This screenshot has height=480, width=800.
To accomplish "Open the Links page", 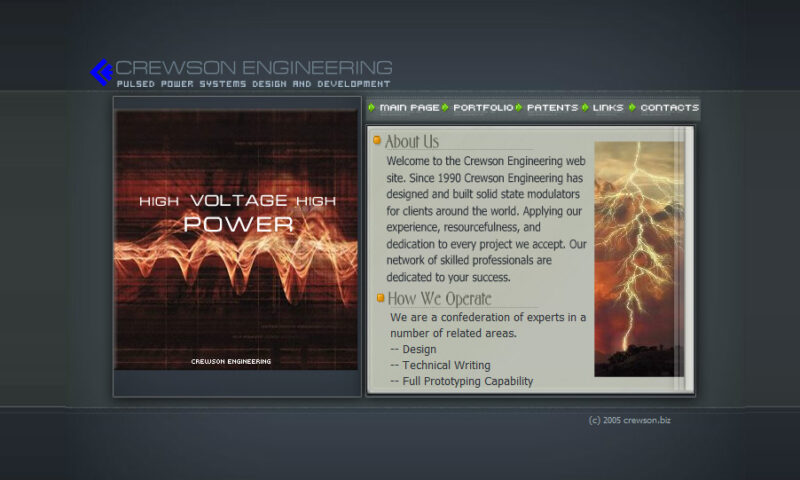I will click(x=608, y=108).
